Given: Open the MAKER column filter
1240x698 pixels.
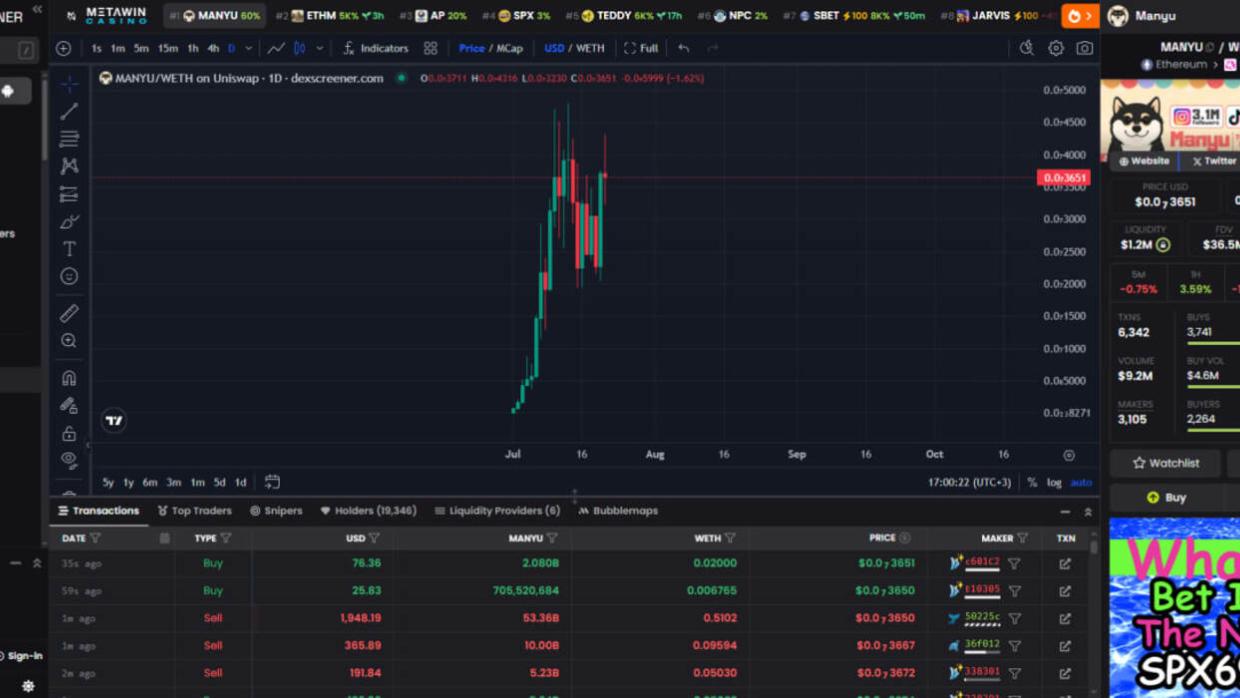Looking at the screenshot, I should [x=1022, y=538].
